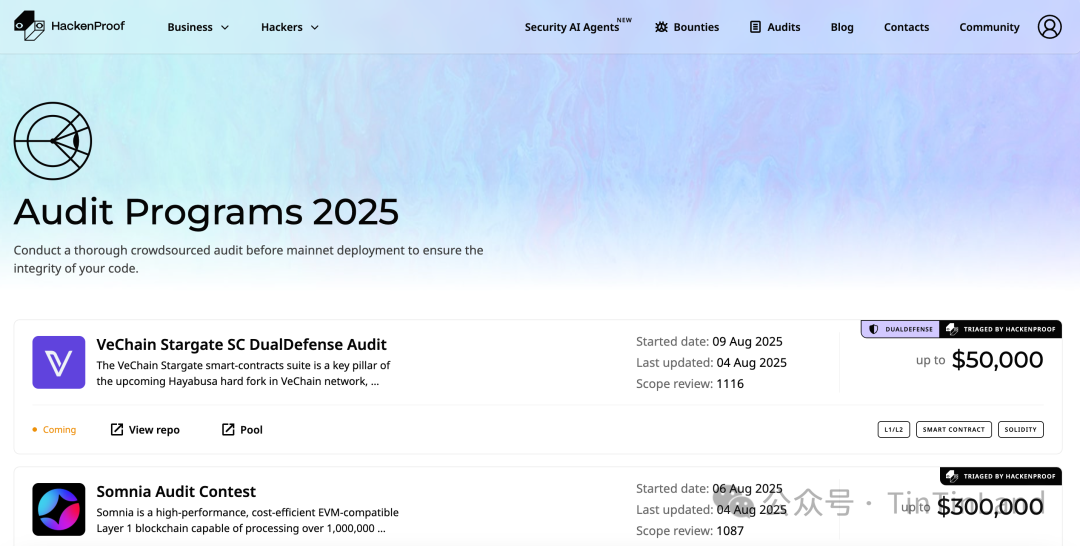1080x546 pixels.
Task: Expand the Hackers dropdown chevron
Action: click(x=315, y=28)
